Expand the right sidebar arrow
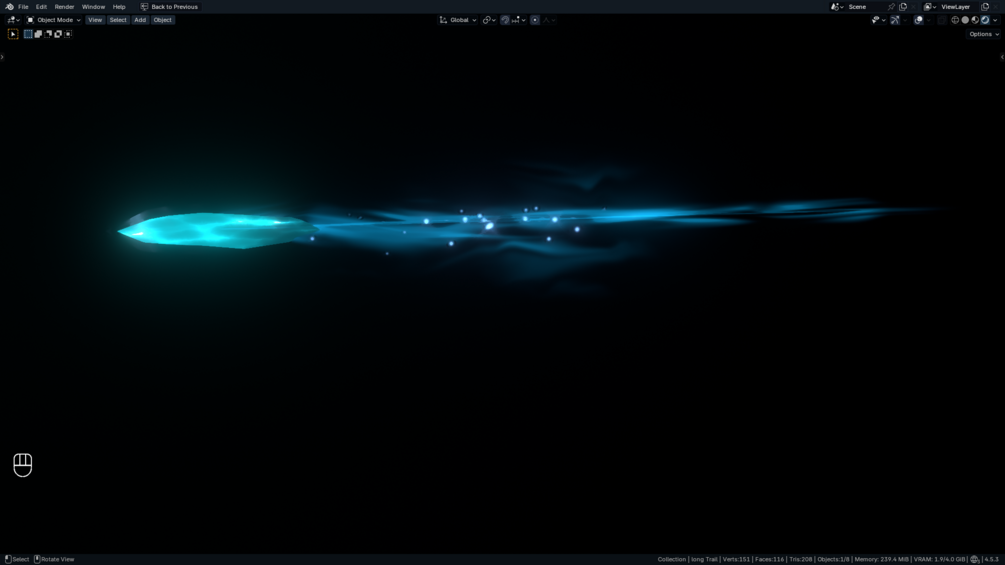The image size is (1005, 565). click(1002, 57)
